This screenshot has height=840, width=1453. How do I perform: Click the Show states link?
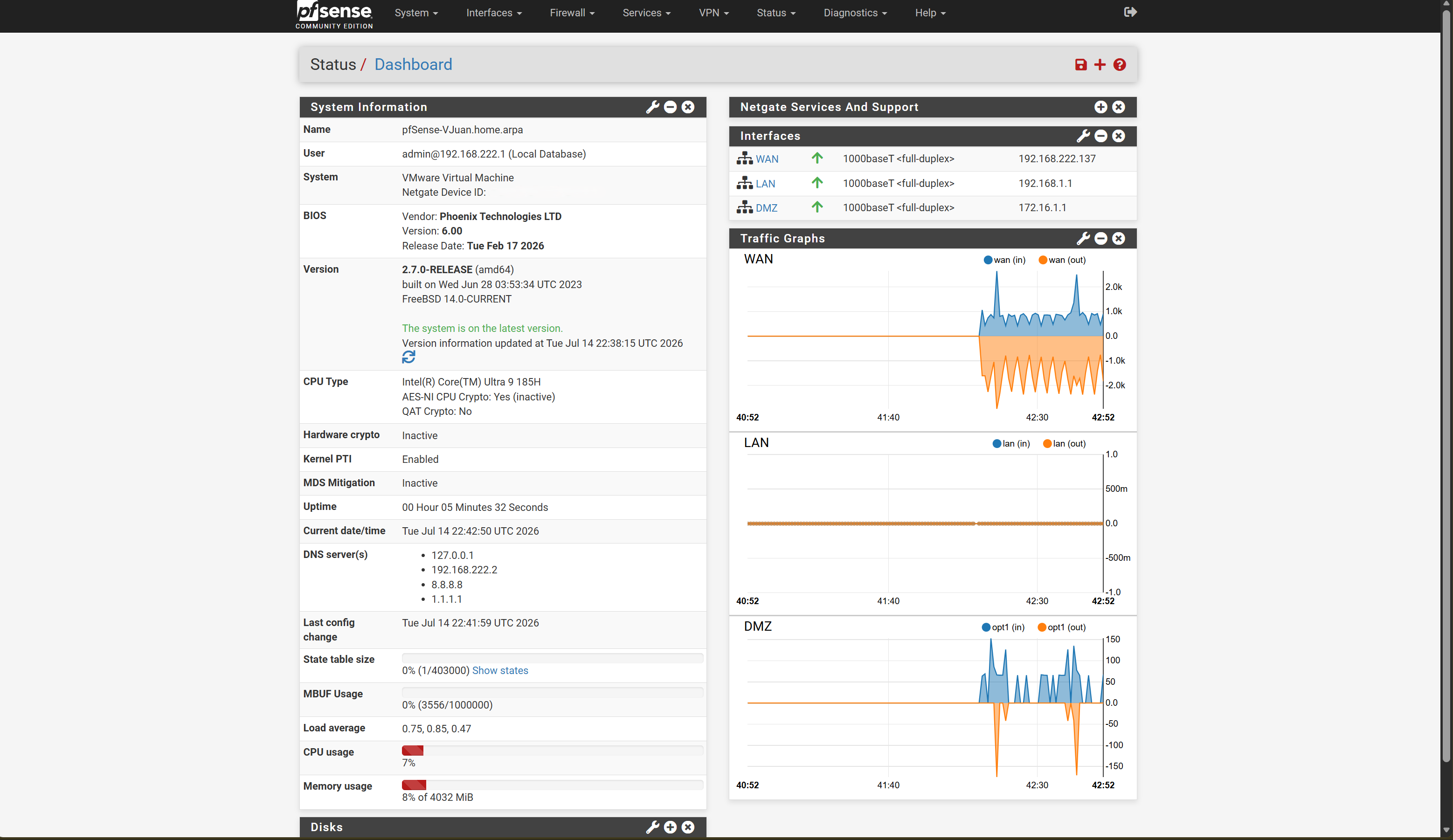tap(500, 670)
